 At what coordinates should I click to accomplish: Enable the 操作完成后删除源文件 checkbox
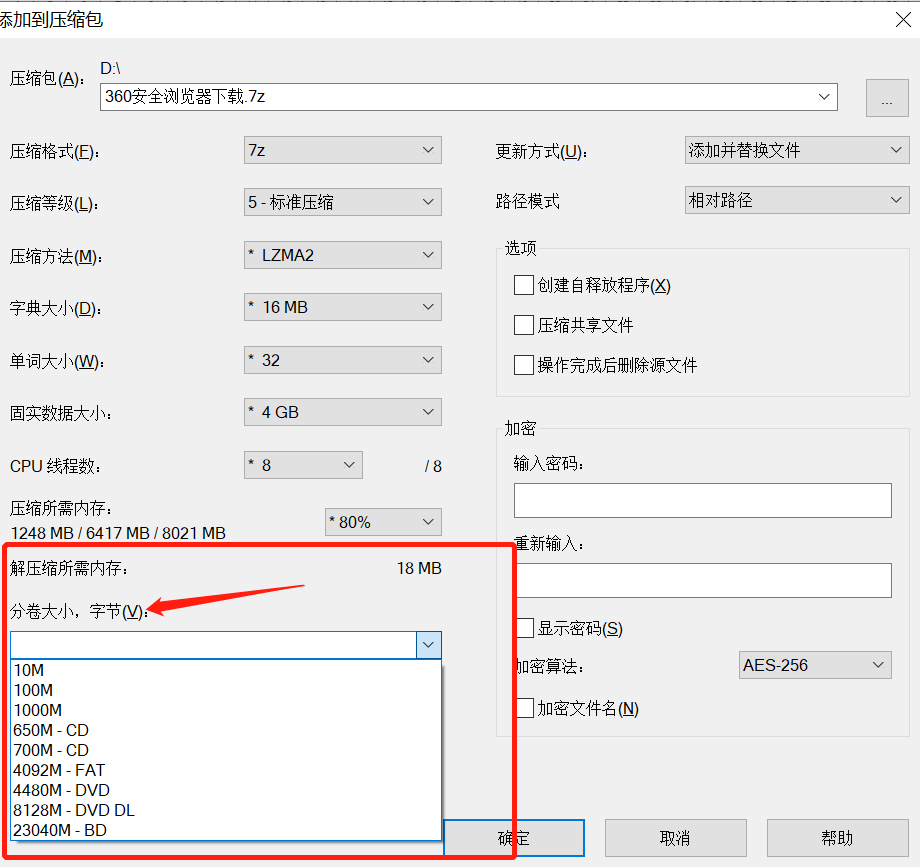pyautogui.click(x=523, y=364)
